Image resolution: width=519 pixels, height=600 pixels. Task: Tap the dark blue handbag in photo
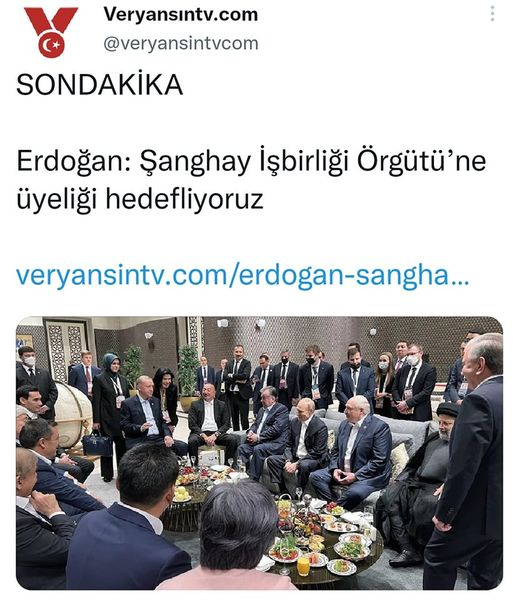(97, 443)
